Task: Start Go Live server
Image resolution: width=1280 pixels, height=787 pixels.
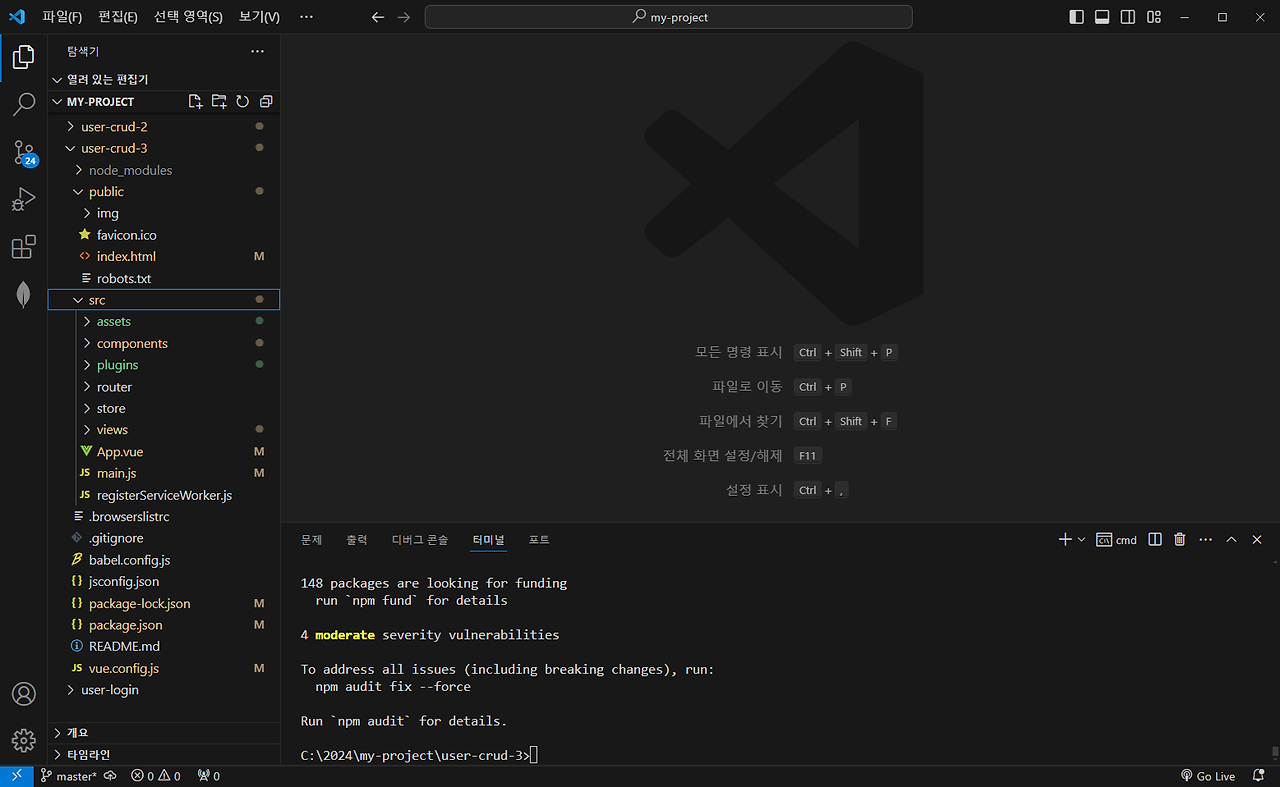Action: 1207,776
